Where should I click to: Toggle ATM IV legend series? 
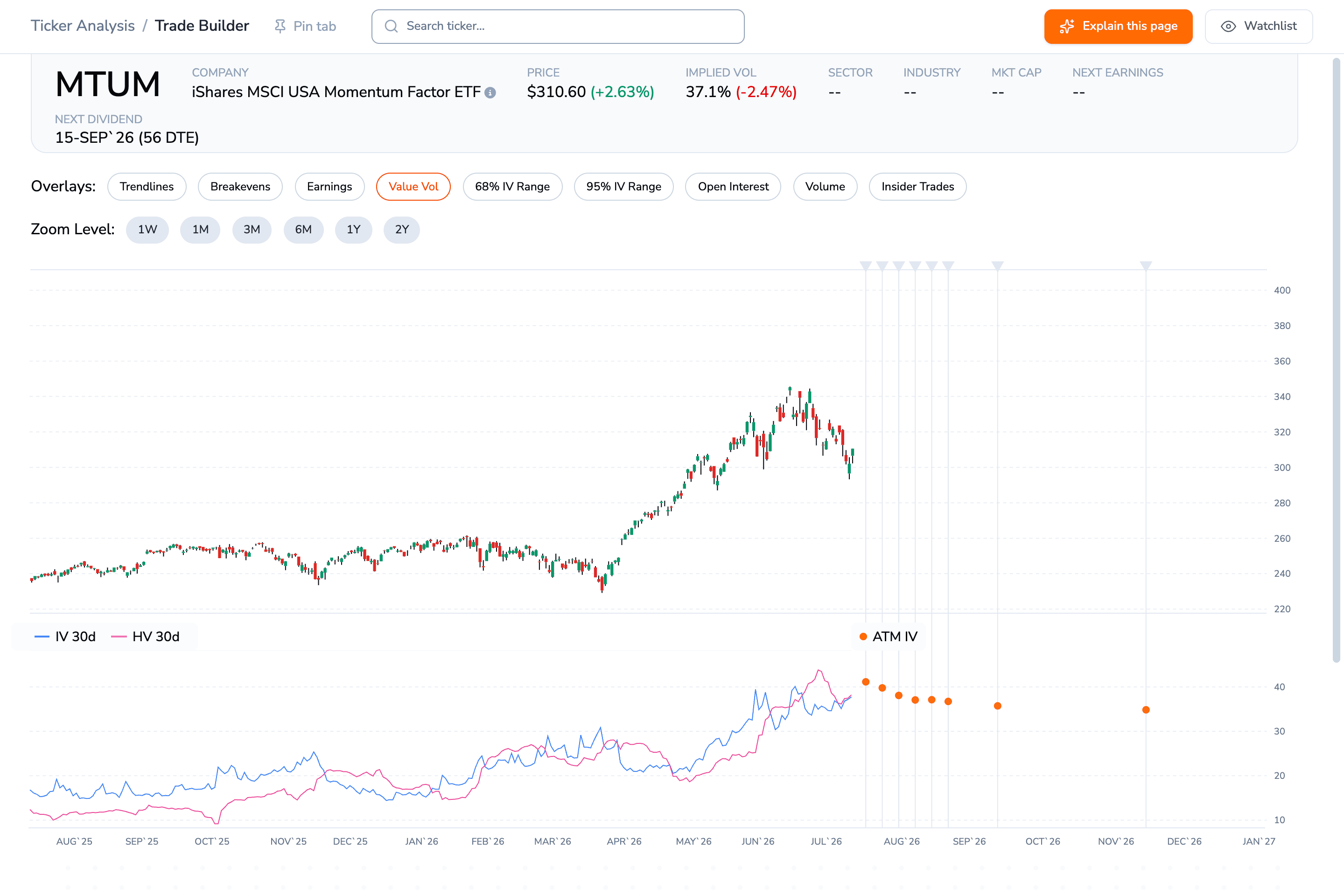click(889, 637)
